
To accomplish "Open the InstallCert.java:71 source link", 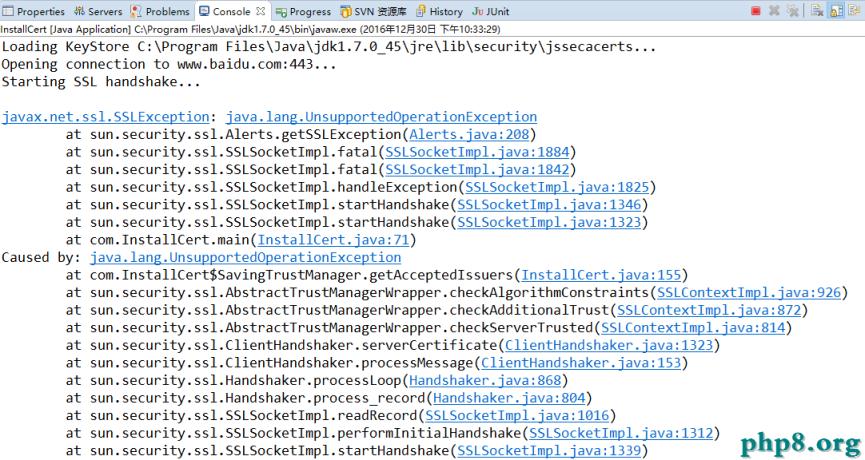I will click(x=333, y=240).
